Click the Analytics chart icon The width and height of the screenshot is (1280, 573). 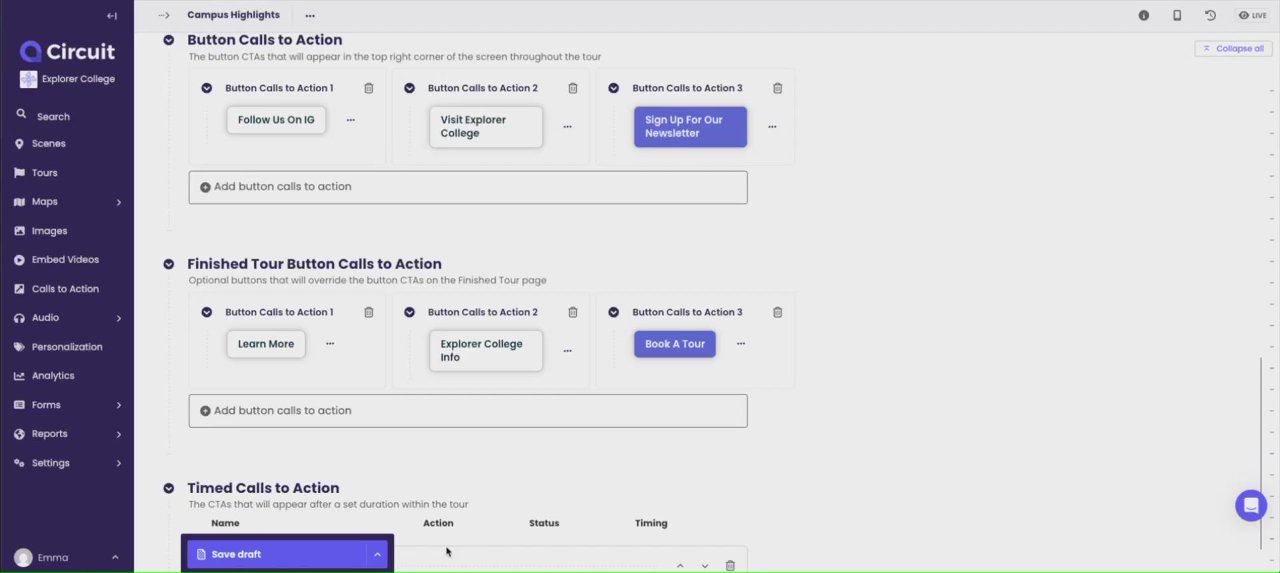[20, 376]
